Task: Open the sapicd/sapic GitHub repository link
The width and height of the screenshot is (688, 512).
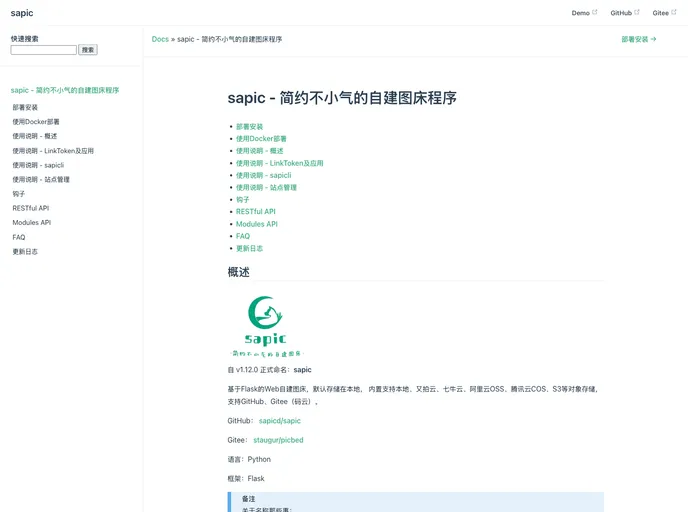Action: coord(280,421)
